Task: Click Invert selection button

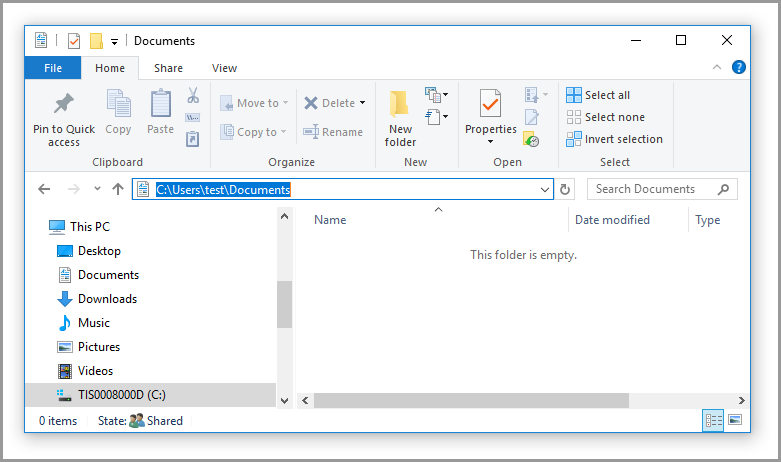Action: [x=615, y=139]
